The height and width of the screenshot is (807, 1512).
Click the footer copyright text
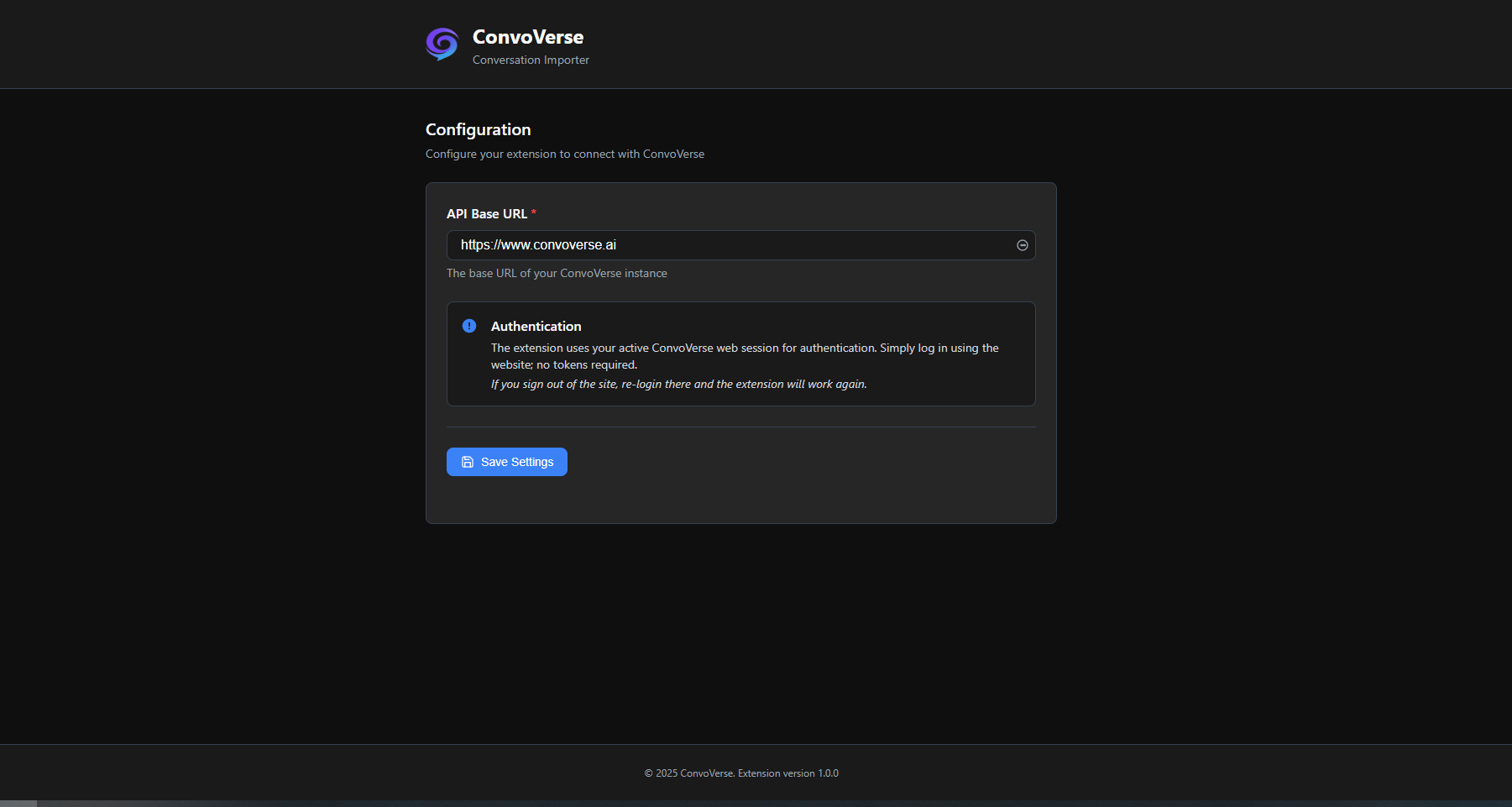(688, 773)
